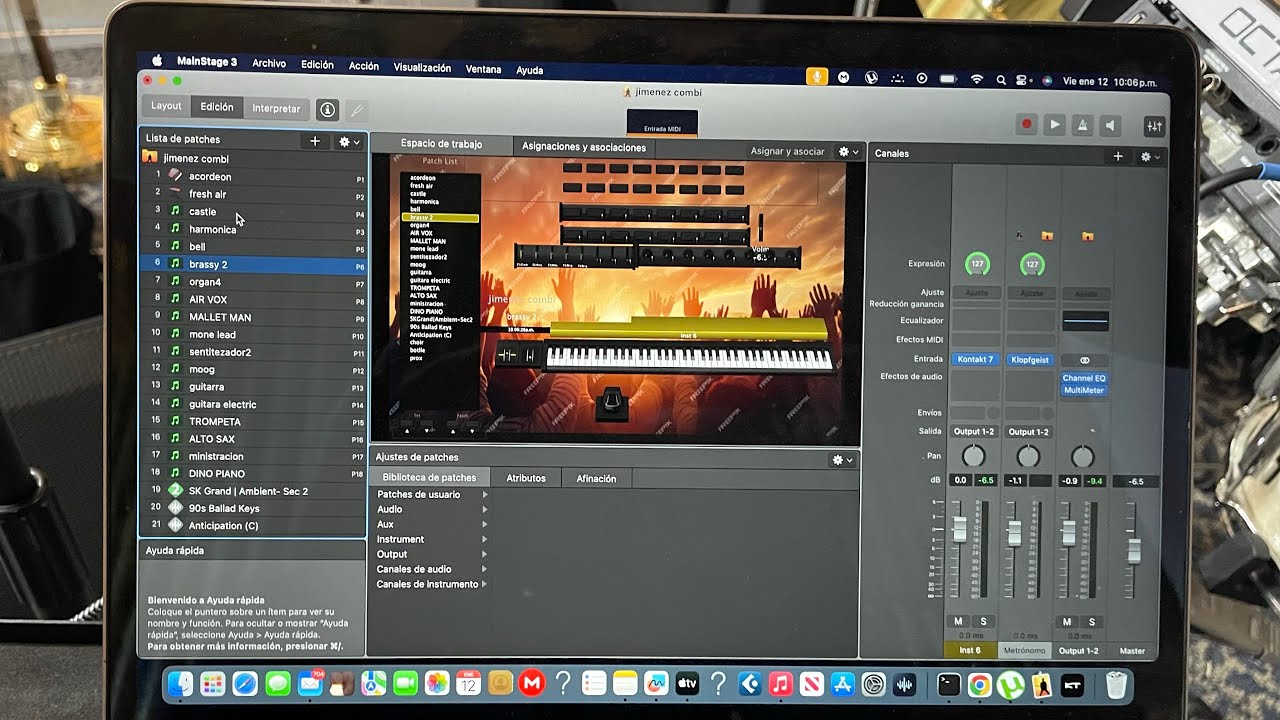The height and width of the screenshot is (720, 1280).
Task: Expand Canales de instrumento category
Action: [432, 584]
